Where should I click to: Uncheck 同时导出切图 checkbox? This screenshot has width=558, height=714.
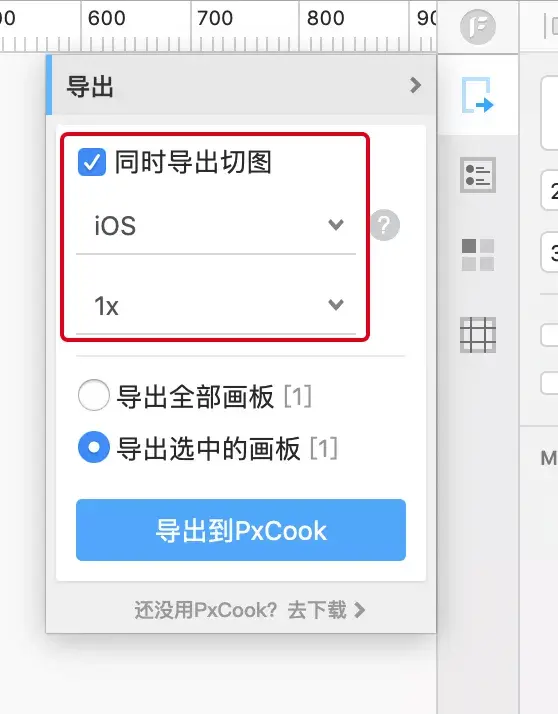(x=92, y=162)
